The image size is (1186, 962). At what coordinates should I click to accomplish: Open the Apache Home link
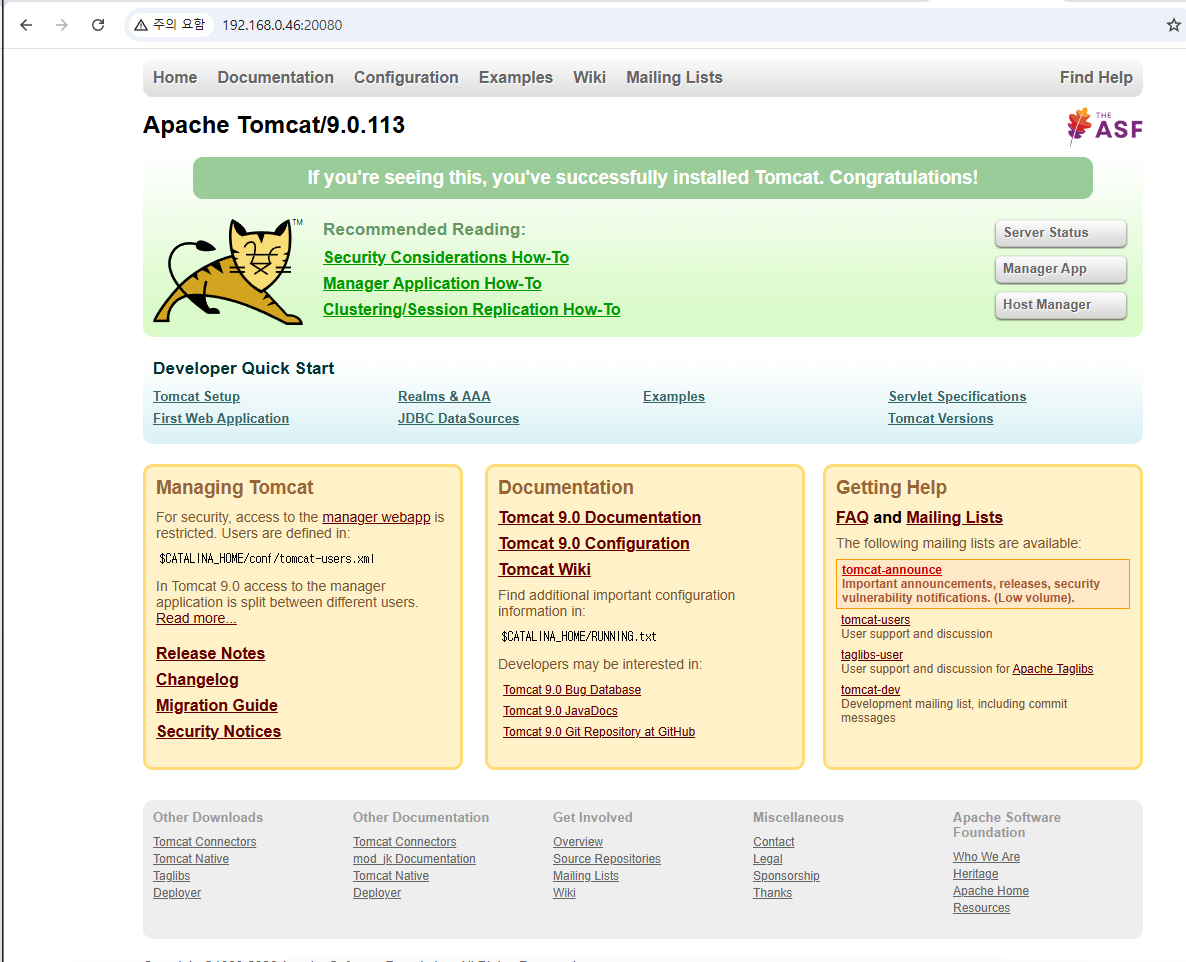(991, 891)
